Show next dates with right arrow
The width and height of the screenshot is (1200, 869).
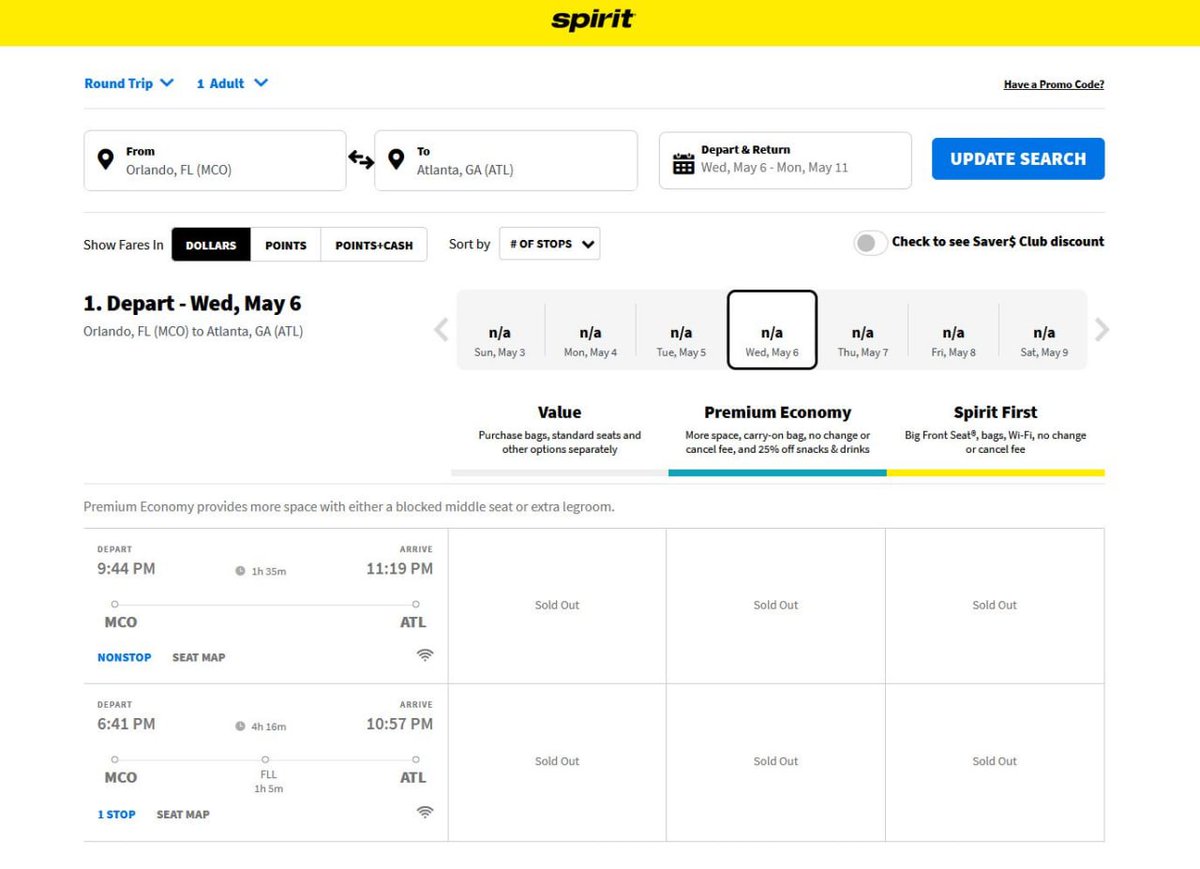point(1102,330)
